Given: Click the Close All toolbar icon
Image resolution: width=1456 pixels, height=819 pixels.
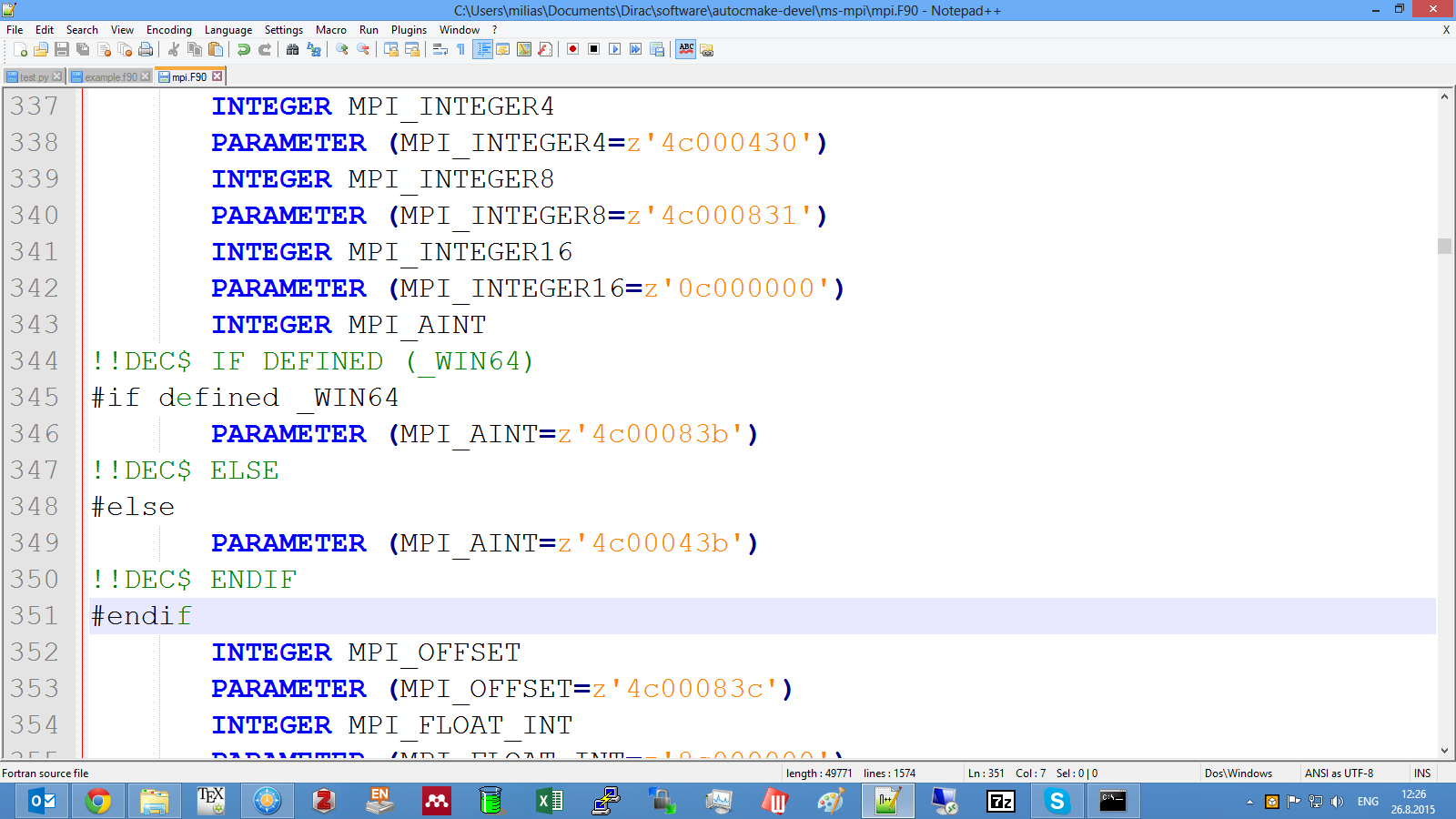Looking at the screenshot, I should (125, 49).
